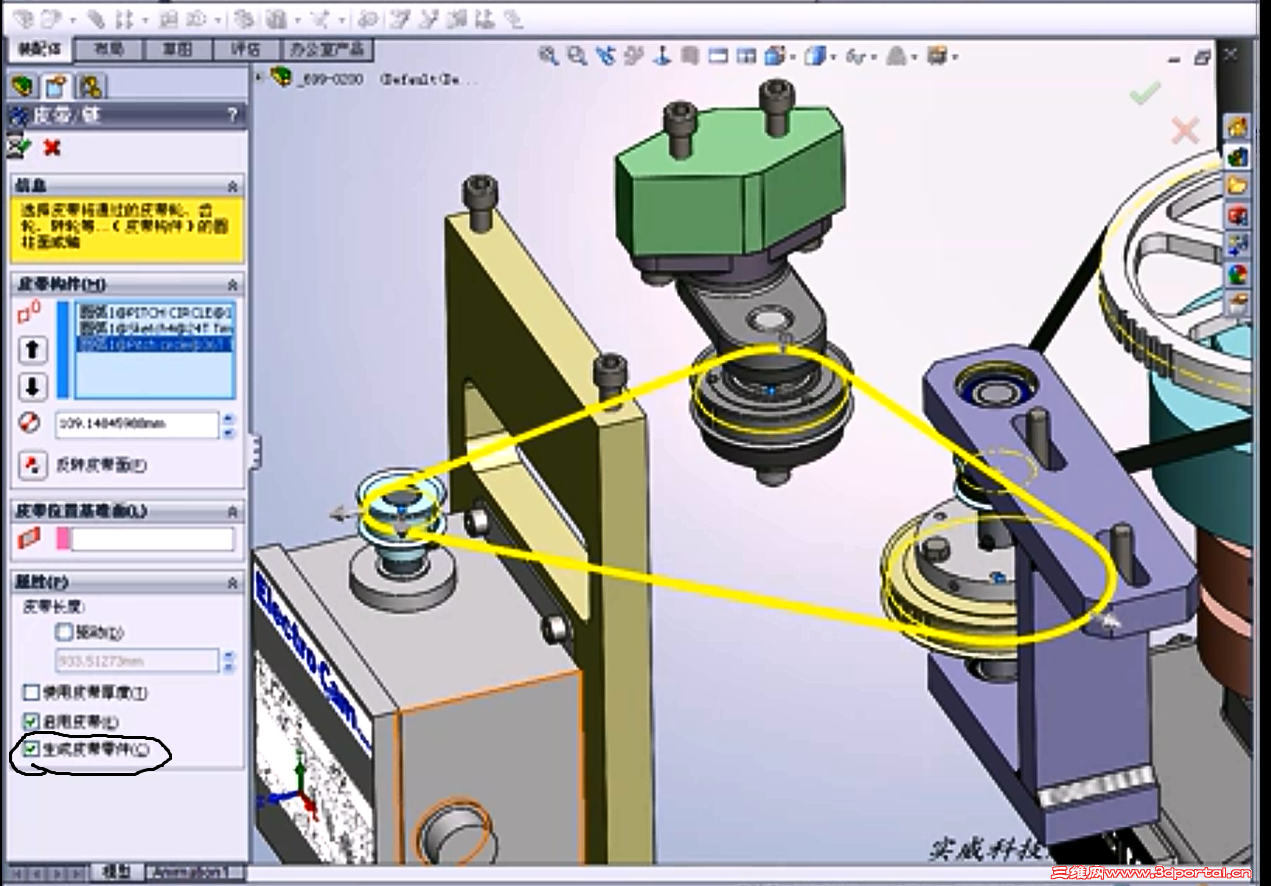Select the first arc entry in belt members list
The height and width of the screenshot is (886, 1271).
[155, 312]
